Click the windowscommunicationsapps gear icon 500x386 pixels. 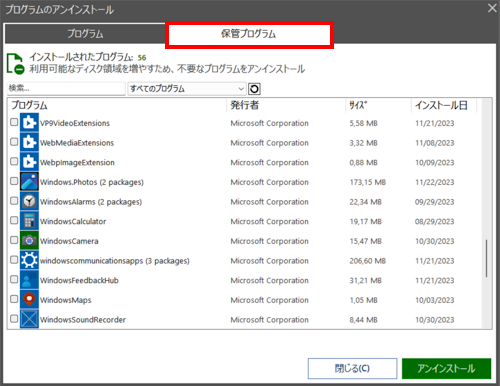point(29,260)
